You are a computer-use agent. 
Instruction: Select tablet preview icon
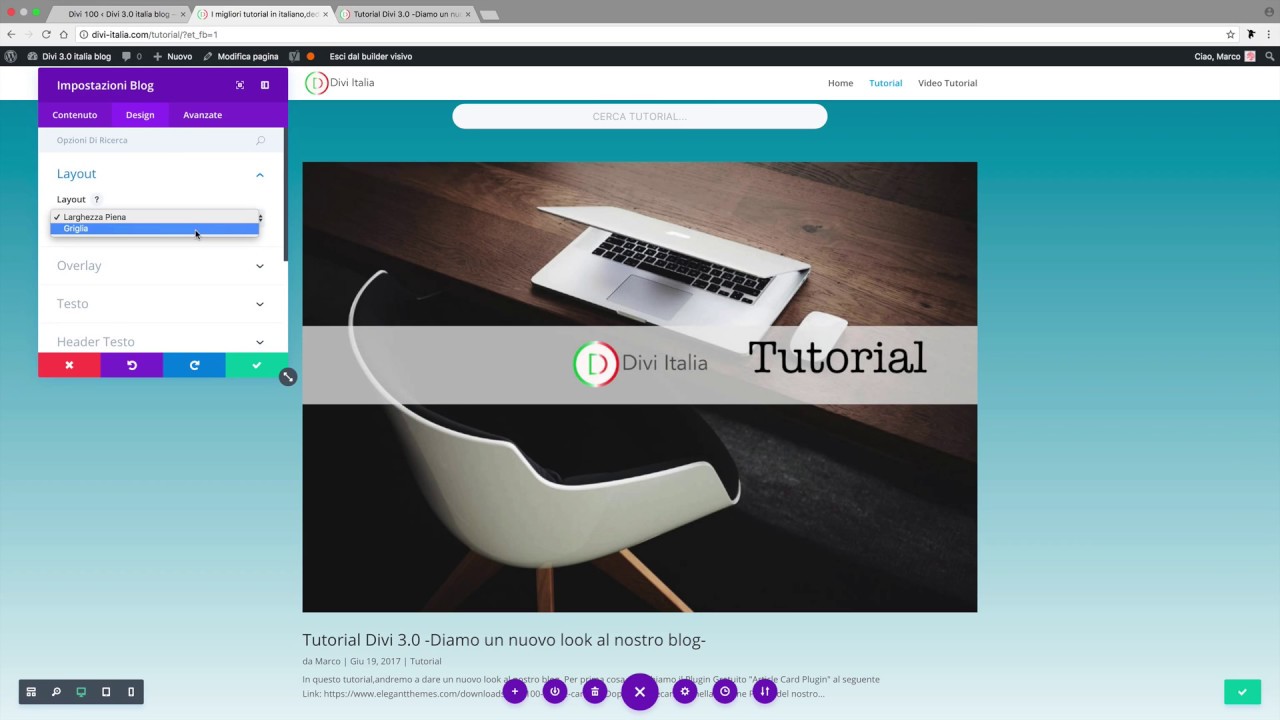(x=106, y=692)
